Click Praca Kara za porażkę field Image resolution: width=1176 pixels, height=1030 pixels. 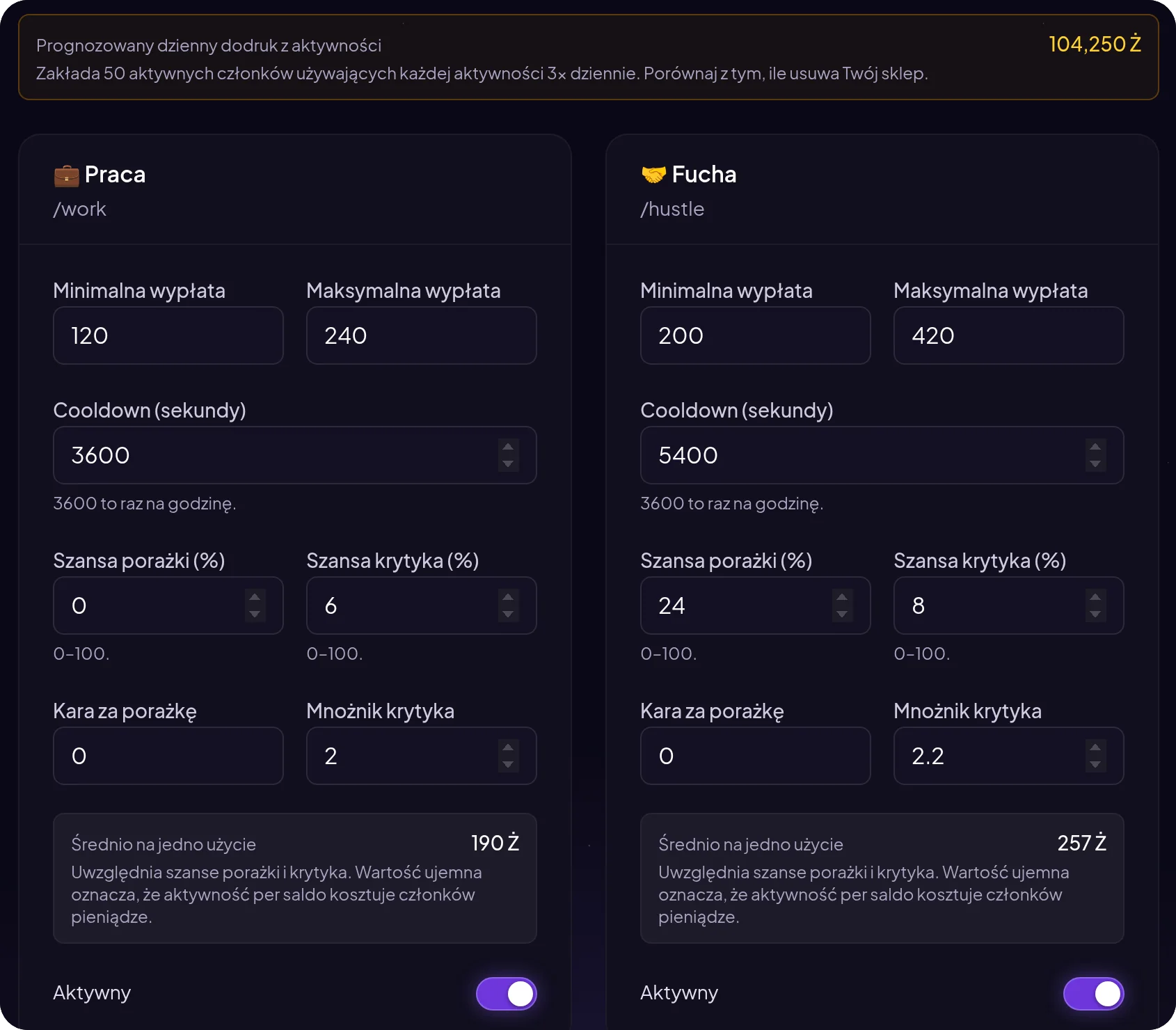click(168, 756)
